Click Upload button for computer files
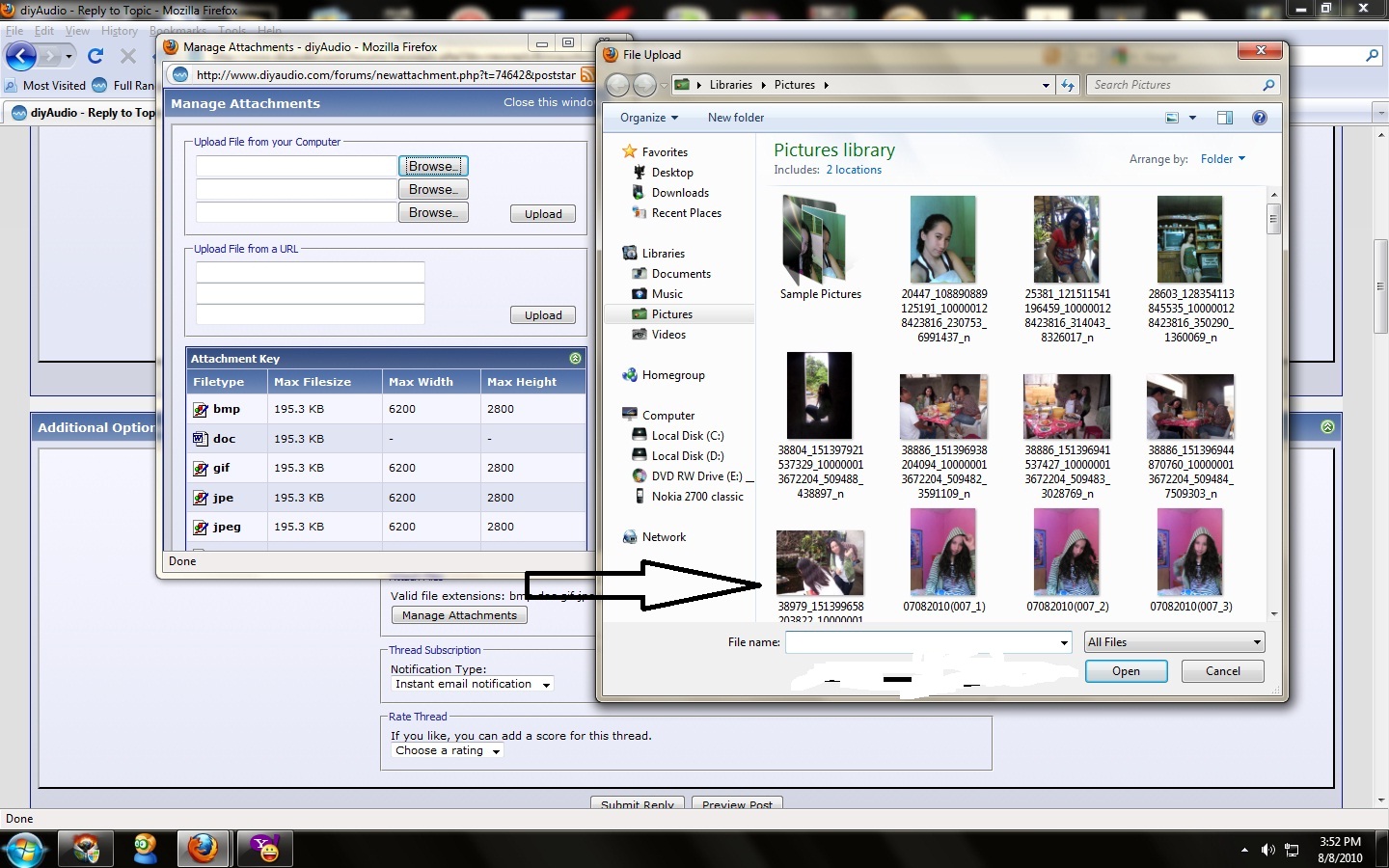1389x868 pixels. pos(543,214)
